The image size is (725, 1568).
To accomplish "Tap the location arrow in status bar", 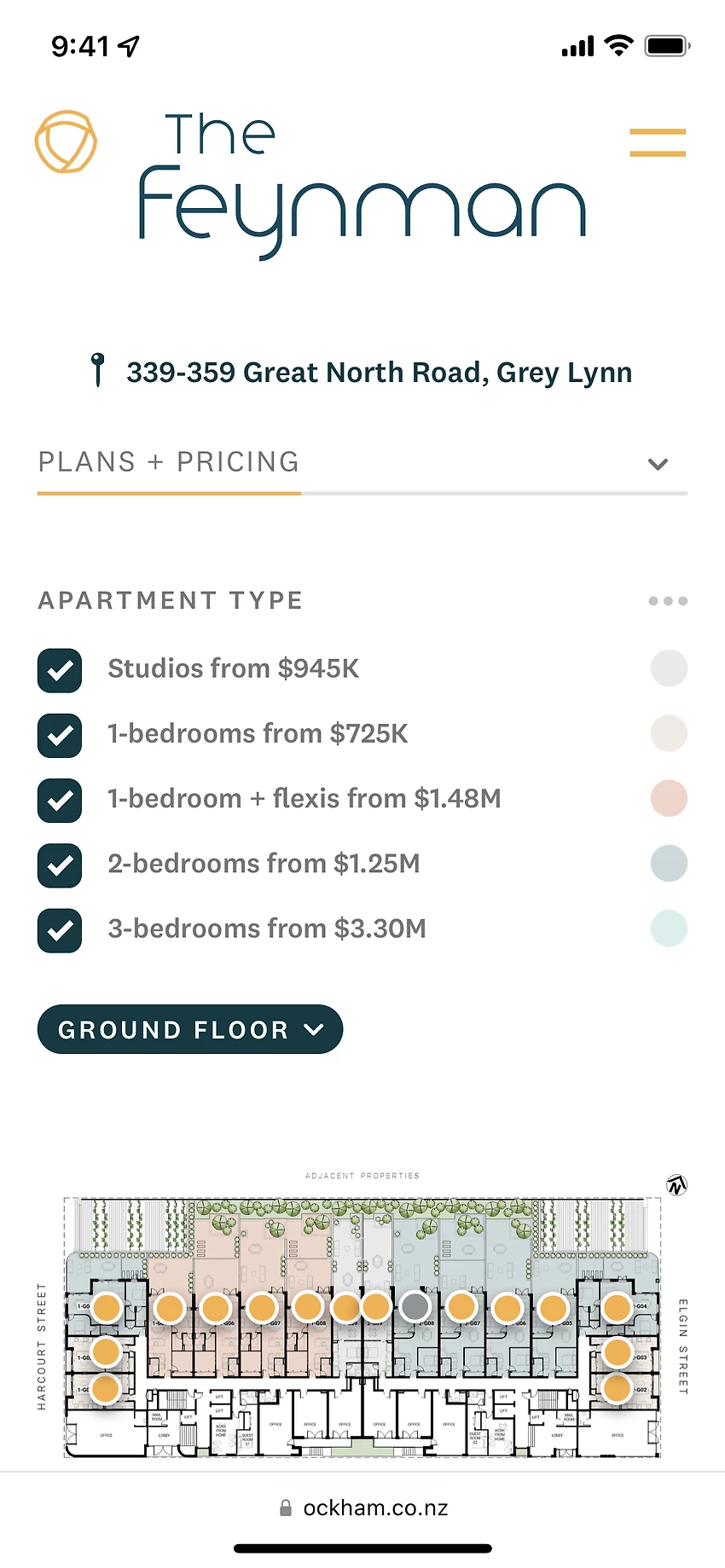I will [x=129, y=46].
